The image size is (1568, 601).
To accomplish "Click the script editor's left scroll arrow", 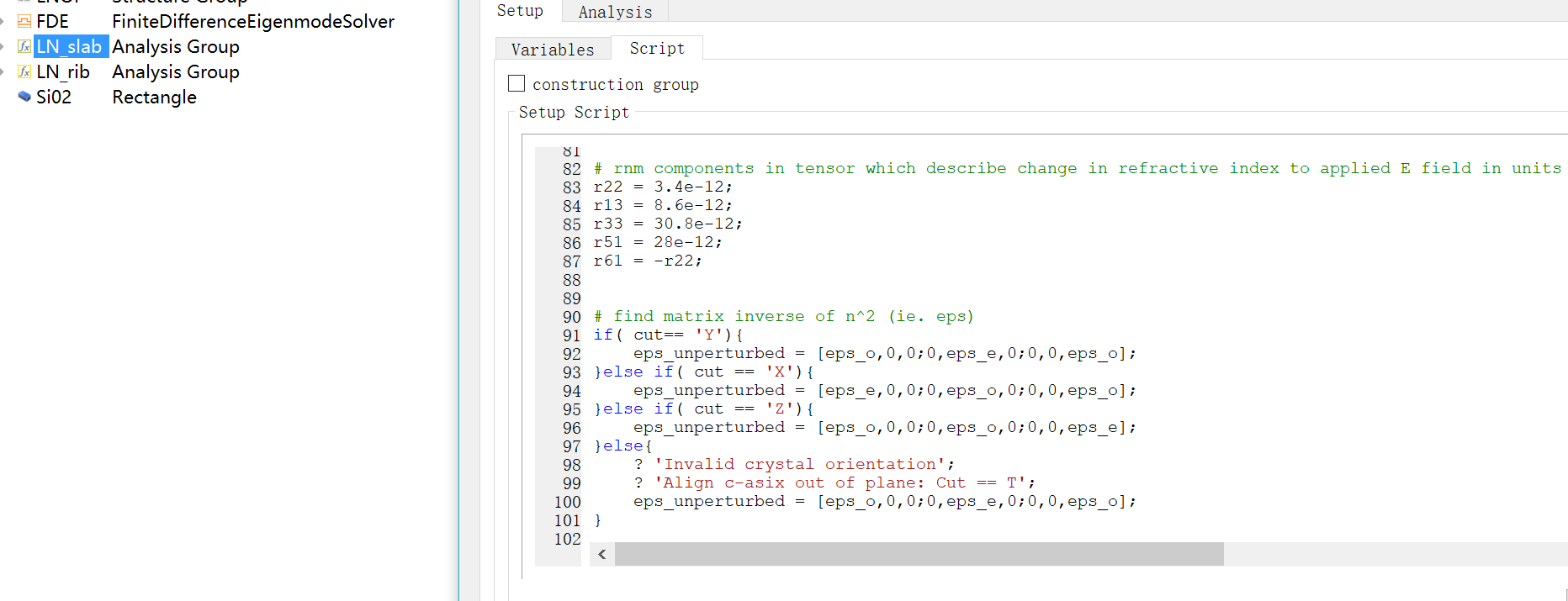I will 602,554.
